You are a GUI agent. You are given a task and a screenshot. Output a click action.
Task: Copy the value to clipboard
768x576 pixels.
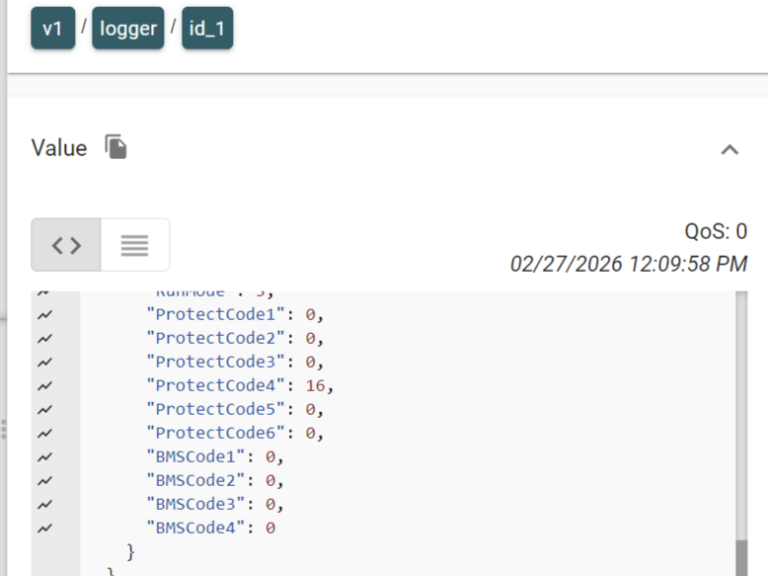116,147
